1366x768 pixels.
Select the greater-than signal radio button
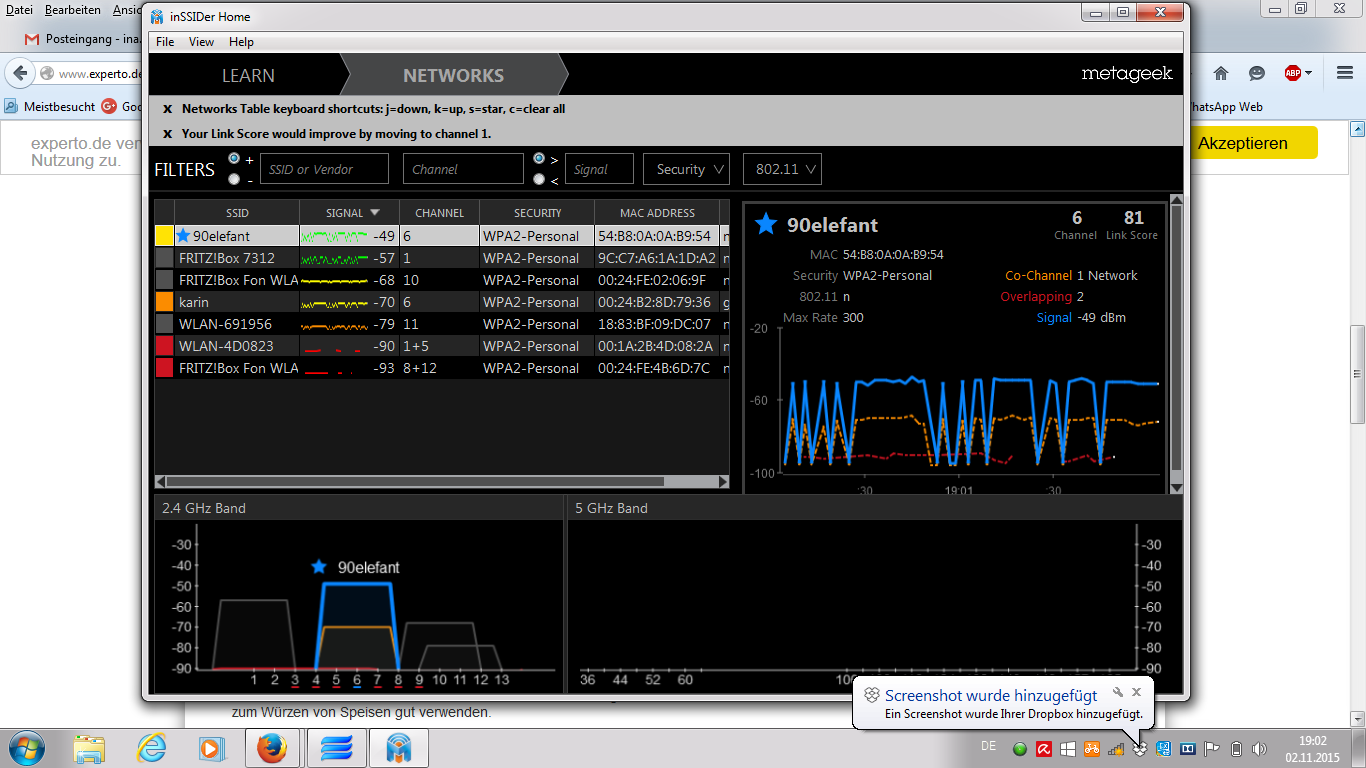tap(539, 158)
